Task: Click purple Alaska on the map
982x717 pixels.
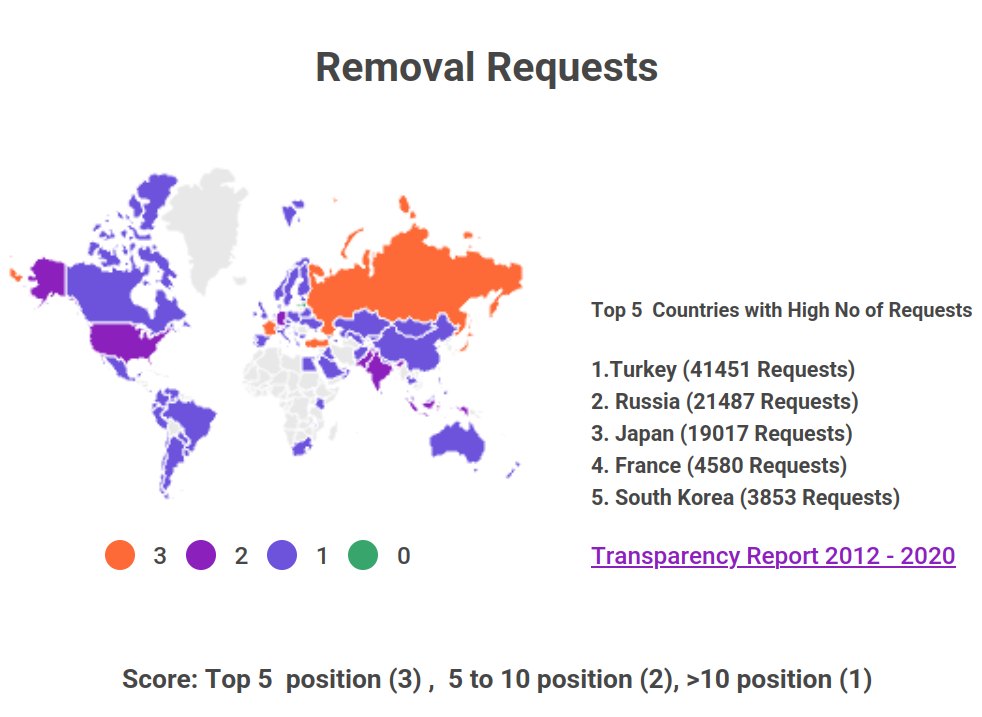Action: 45,275
